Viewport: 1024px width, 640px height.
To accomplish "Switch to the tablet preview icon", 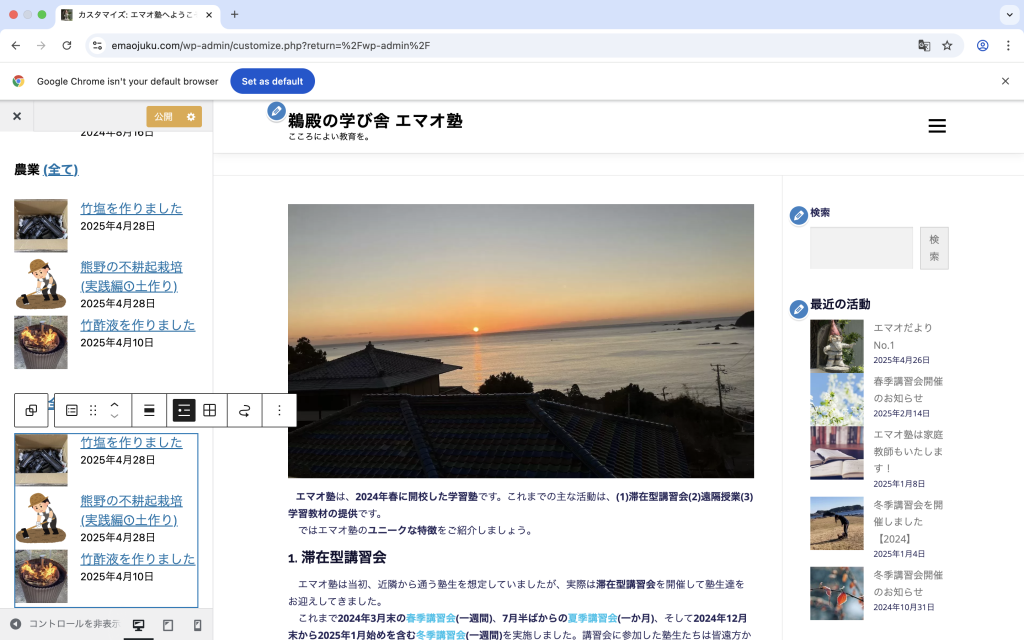I will tap(168, 625).
